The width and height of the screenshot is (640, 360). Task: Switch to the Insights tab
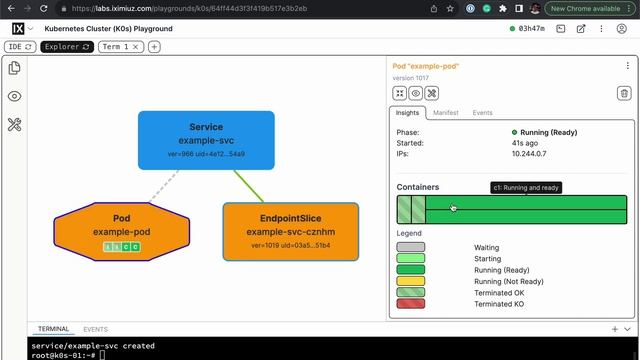(407, 113)
